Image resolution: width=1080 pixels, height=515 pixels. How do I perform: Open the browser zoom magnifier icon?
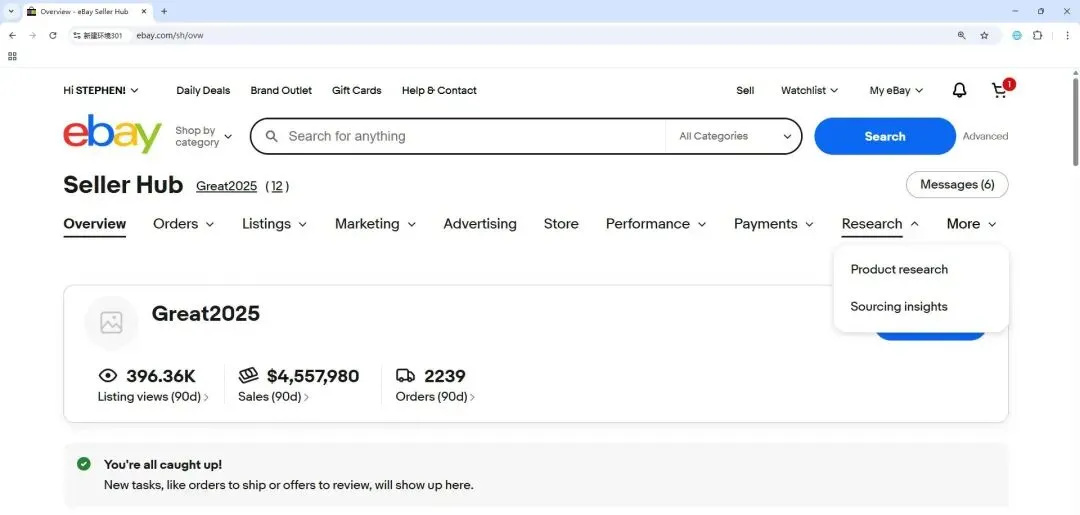(961, 35)
